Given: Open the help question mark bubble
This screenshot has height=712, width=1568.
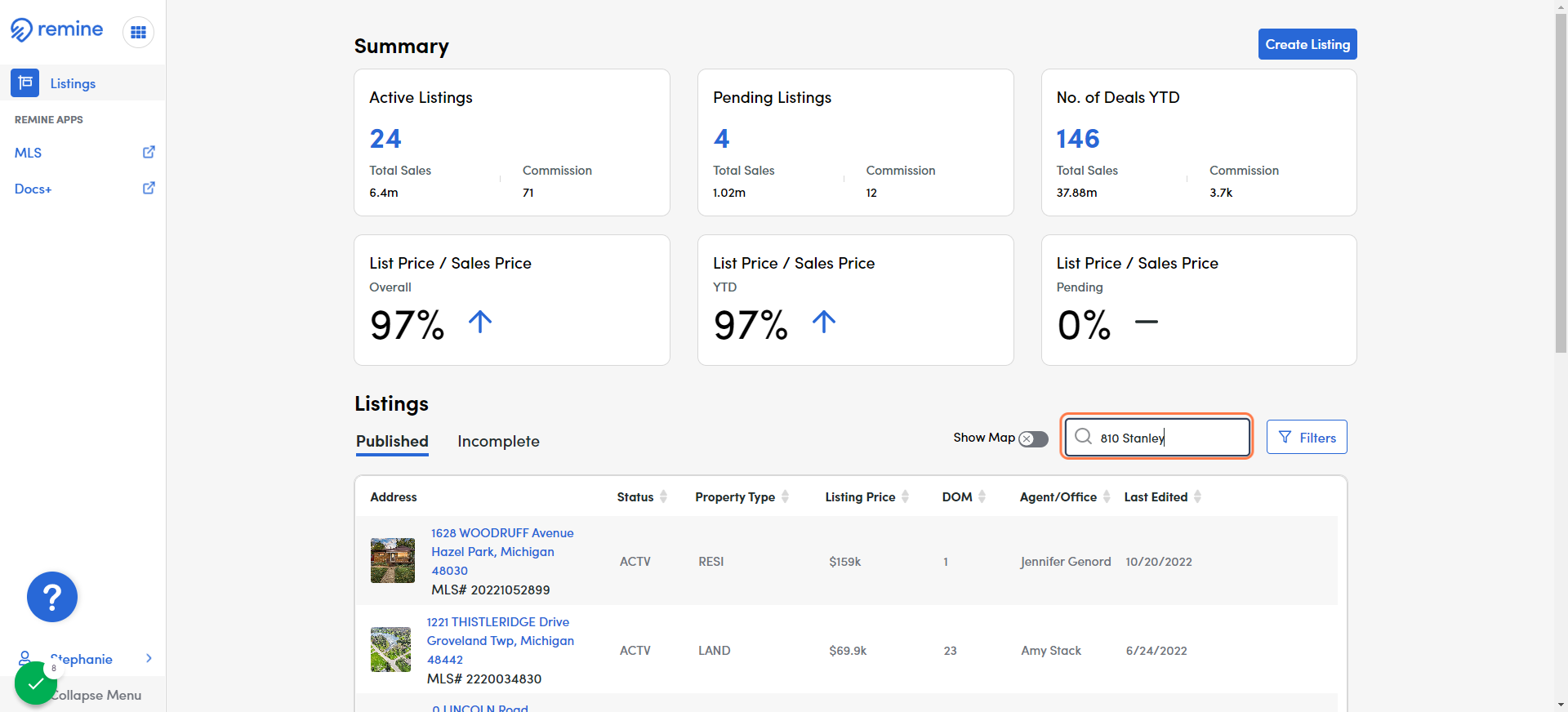Looking at the screenshot, I should coord(52,597).
